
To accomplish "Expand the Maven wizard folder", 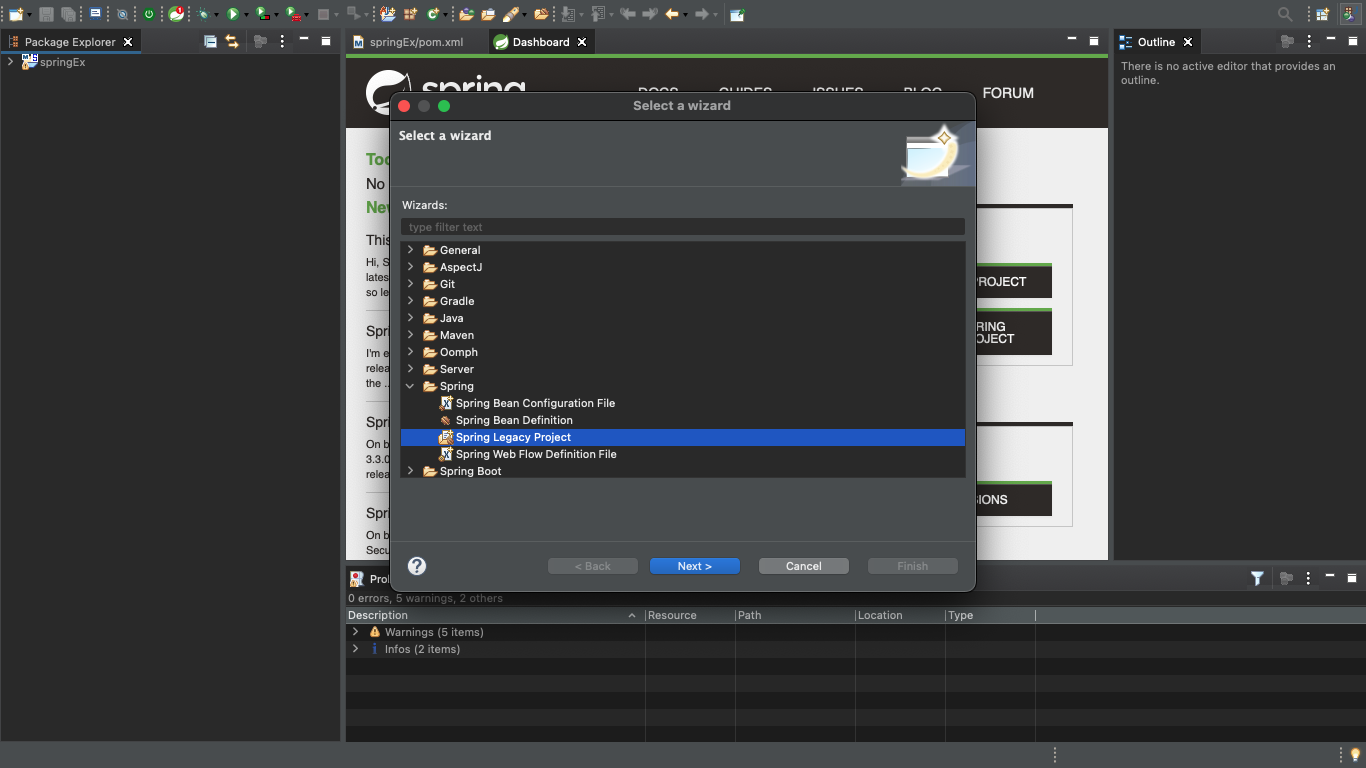I will 410,335.
